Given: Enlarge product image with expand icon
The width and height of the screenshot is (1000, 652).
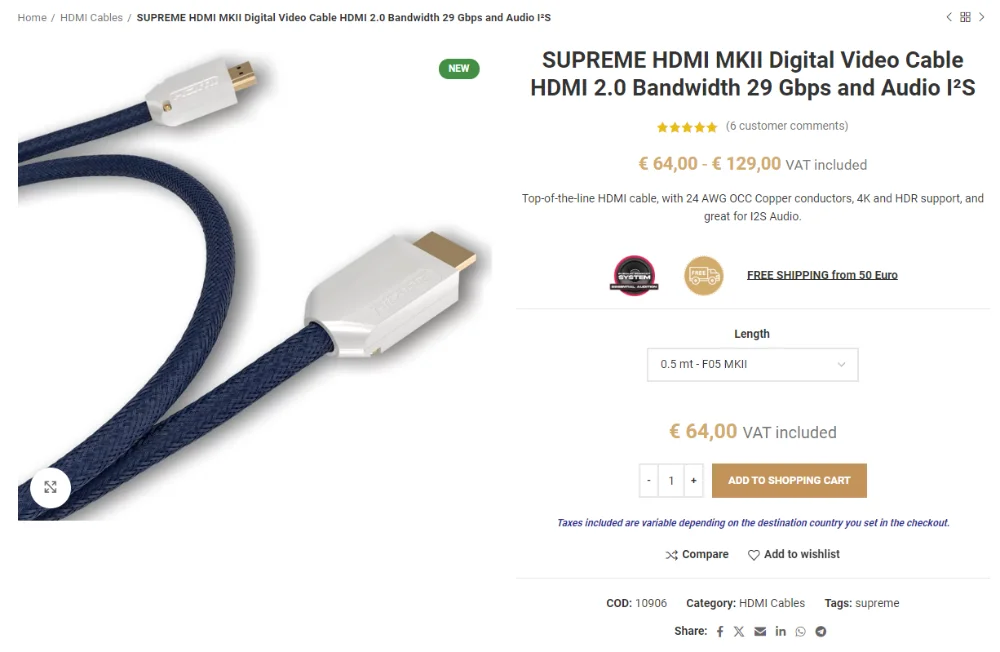Looking at the screenshot, I should (x=50, y=487).
